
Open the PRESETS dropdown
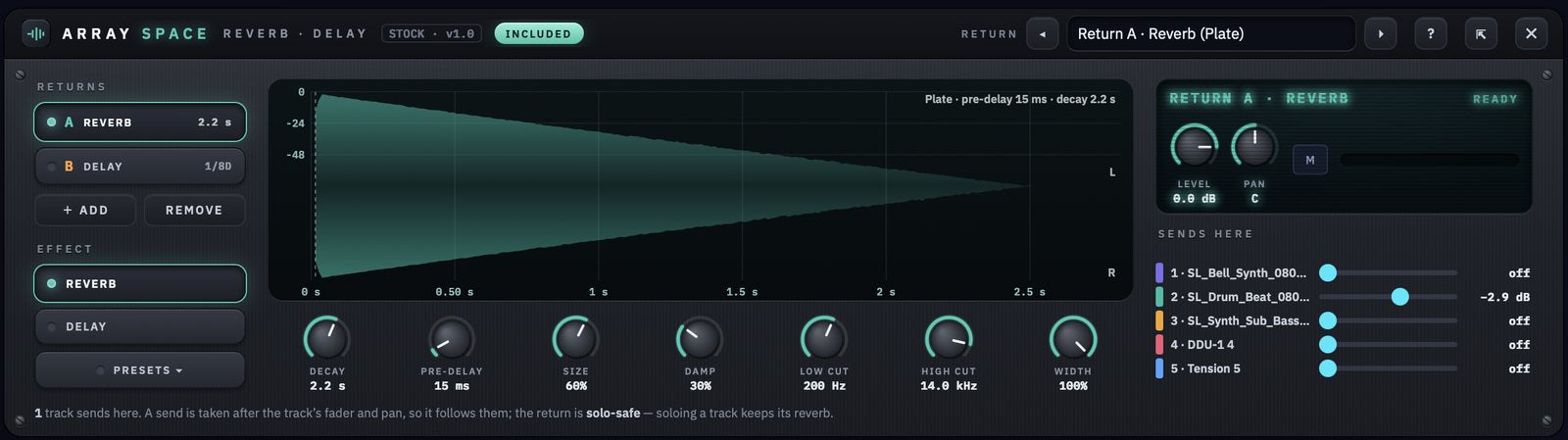tap(140, 370)
